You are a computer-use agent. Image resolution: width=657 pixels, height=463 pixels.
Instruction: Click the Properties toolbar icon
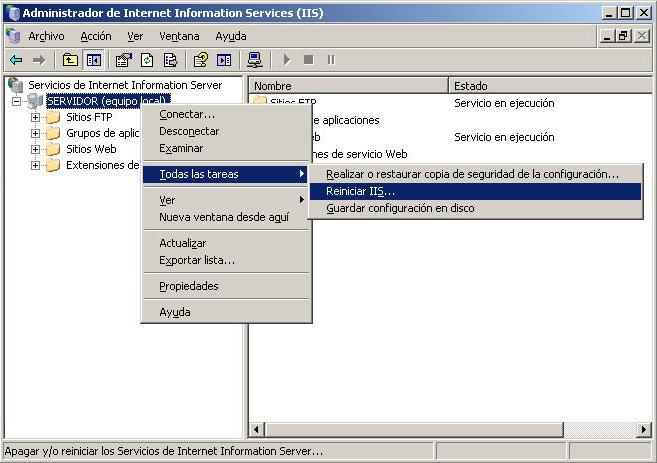coord(124,60)
